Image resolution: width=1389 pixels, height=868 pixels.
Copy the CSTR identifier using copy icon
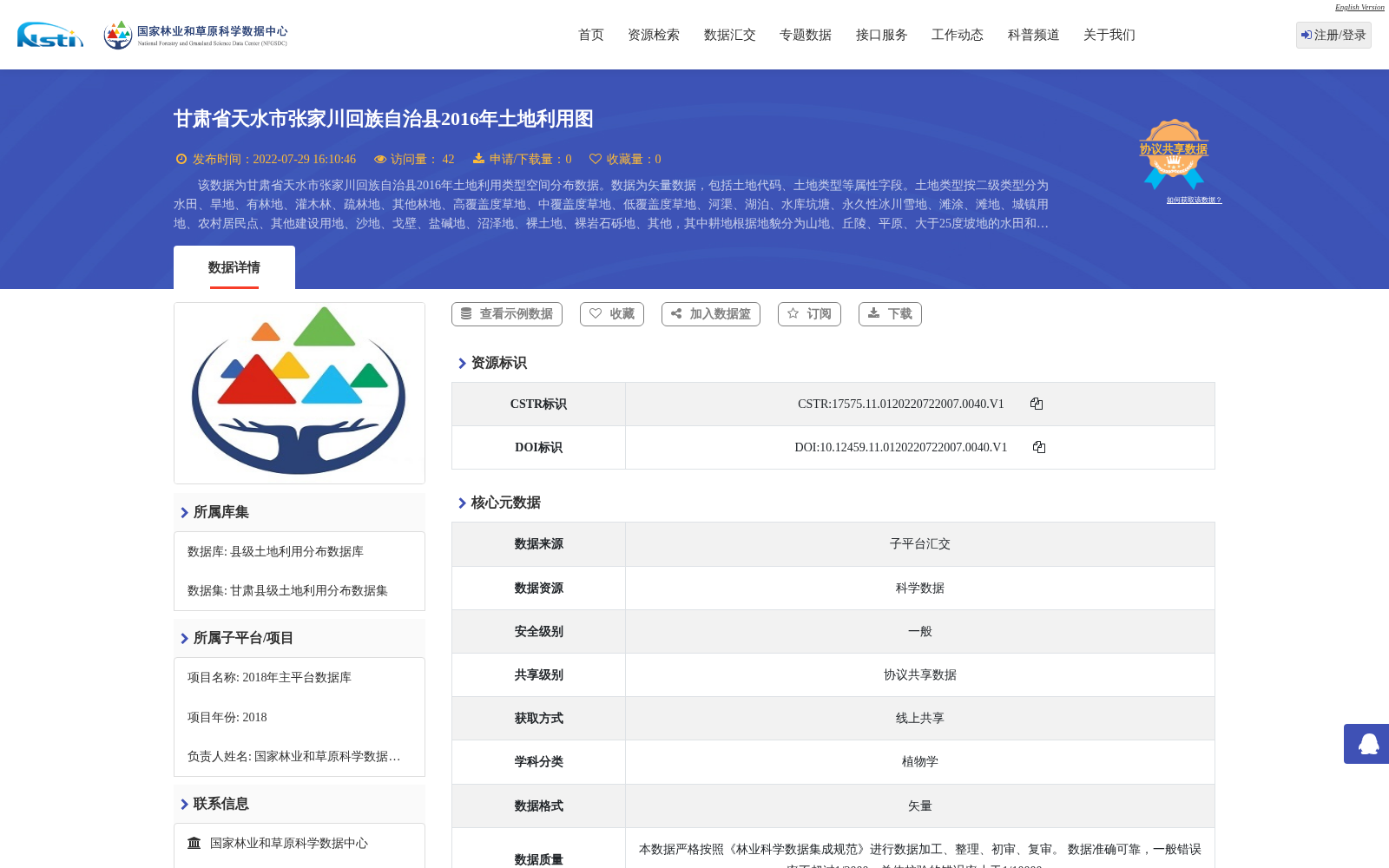pos(1037,404)
